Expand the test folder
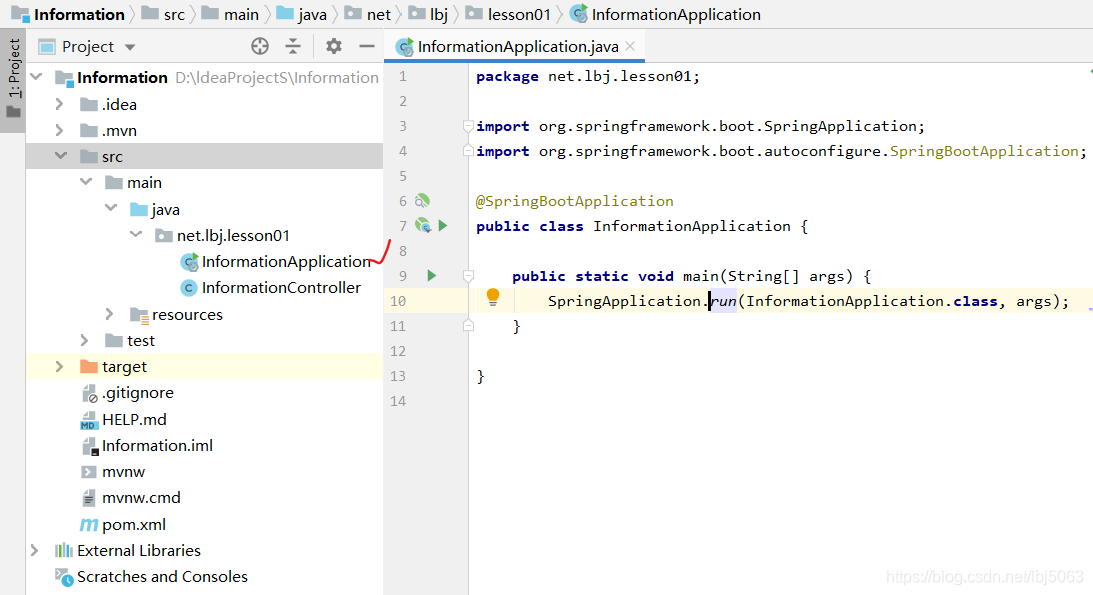 [84, 340]
